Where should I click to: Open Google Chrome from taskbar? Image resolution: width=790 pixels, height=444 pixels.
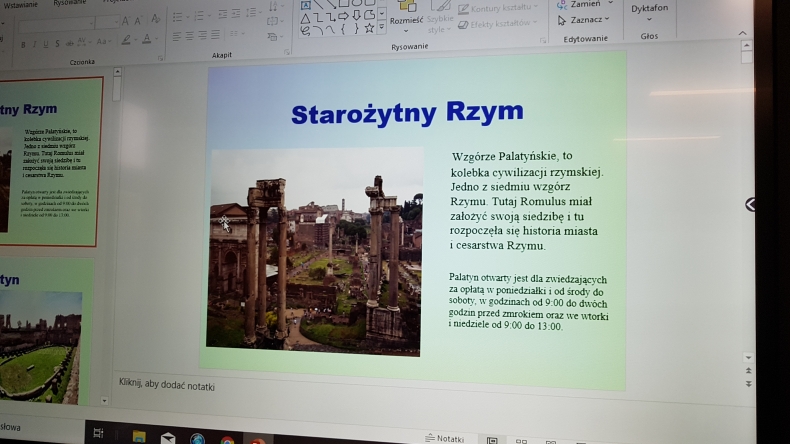point(227,440)
